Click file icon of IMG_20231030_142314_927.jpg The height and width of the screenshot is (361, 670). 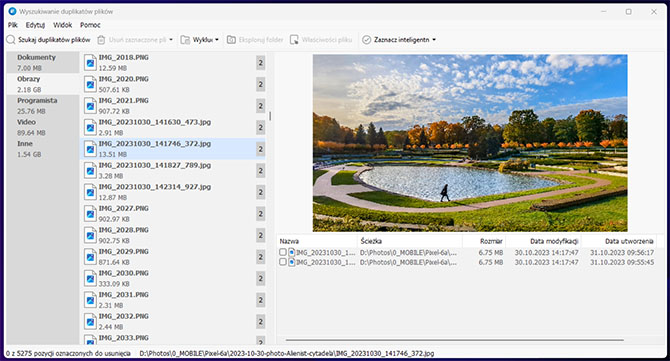90,192
